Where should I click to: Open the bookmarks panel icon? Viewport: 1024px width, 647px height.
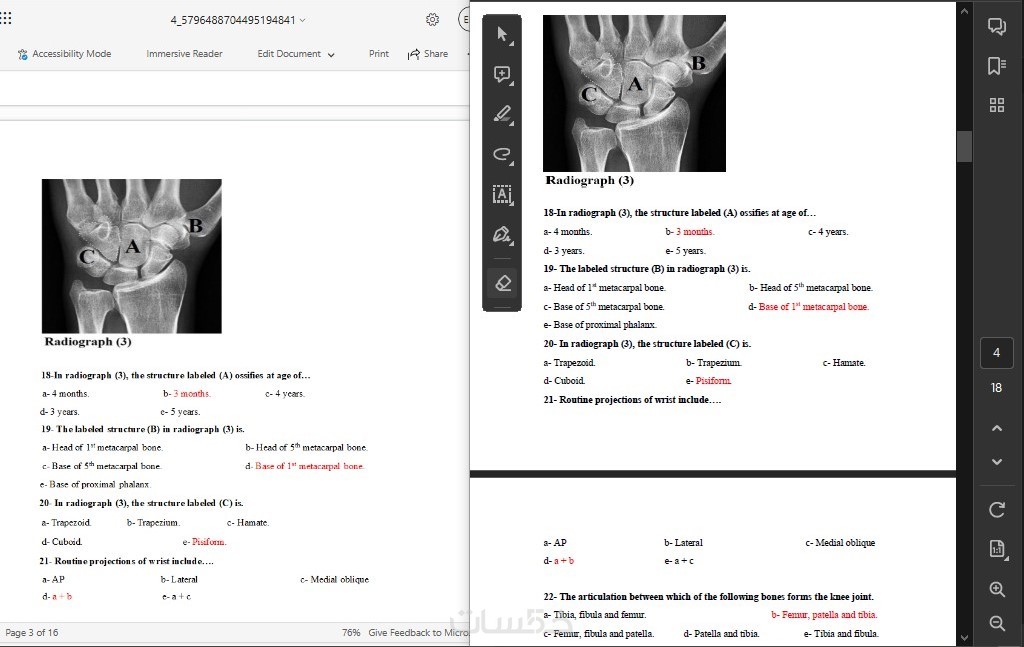(x=997, y=65)
